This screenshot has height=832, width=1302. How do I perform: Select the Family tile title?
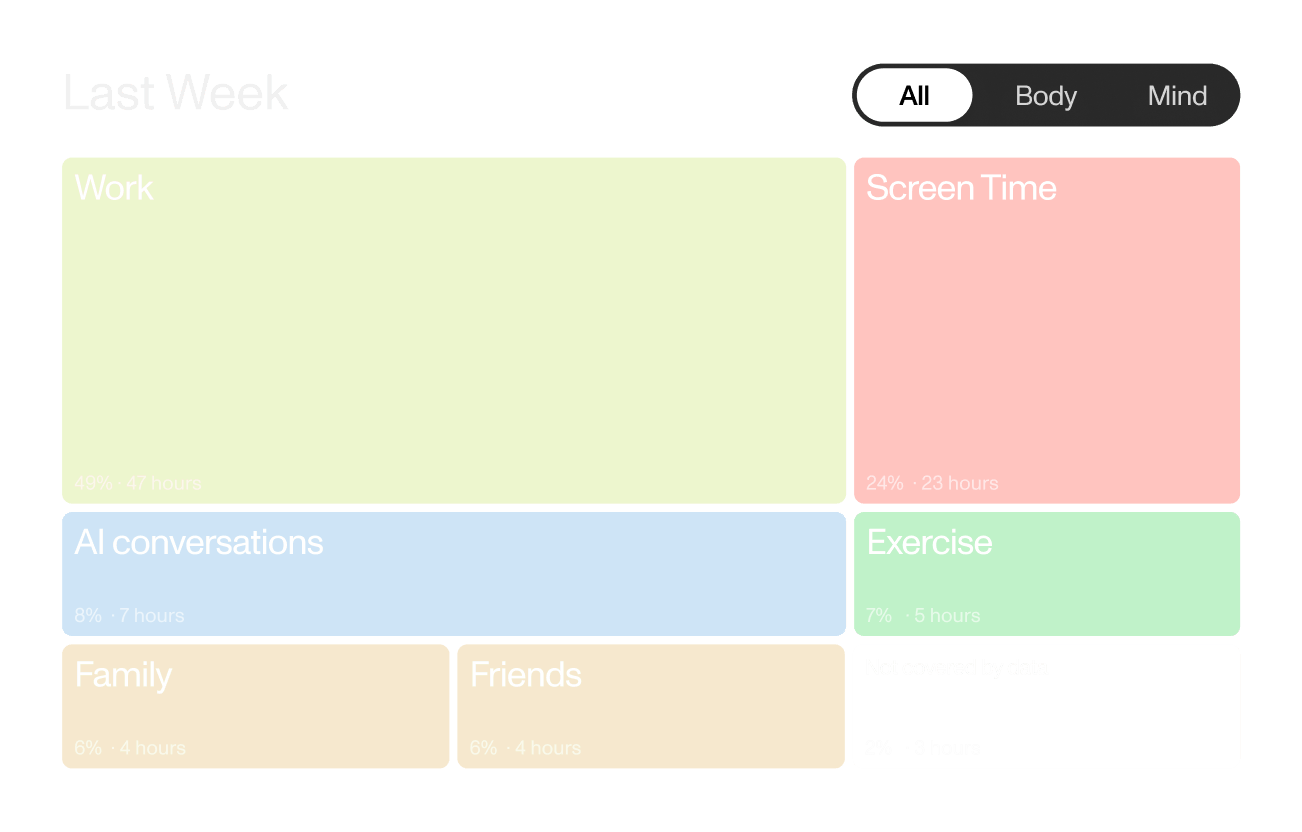[x=123, y=675]
